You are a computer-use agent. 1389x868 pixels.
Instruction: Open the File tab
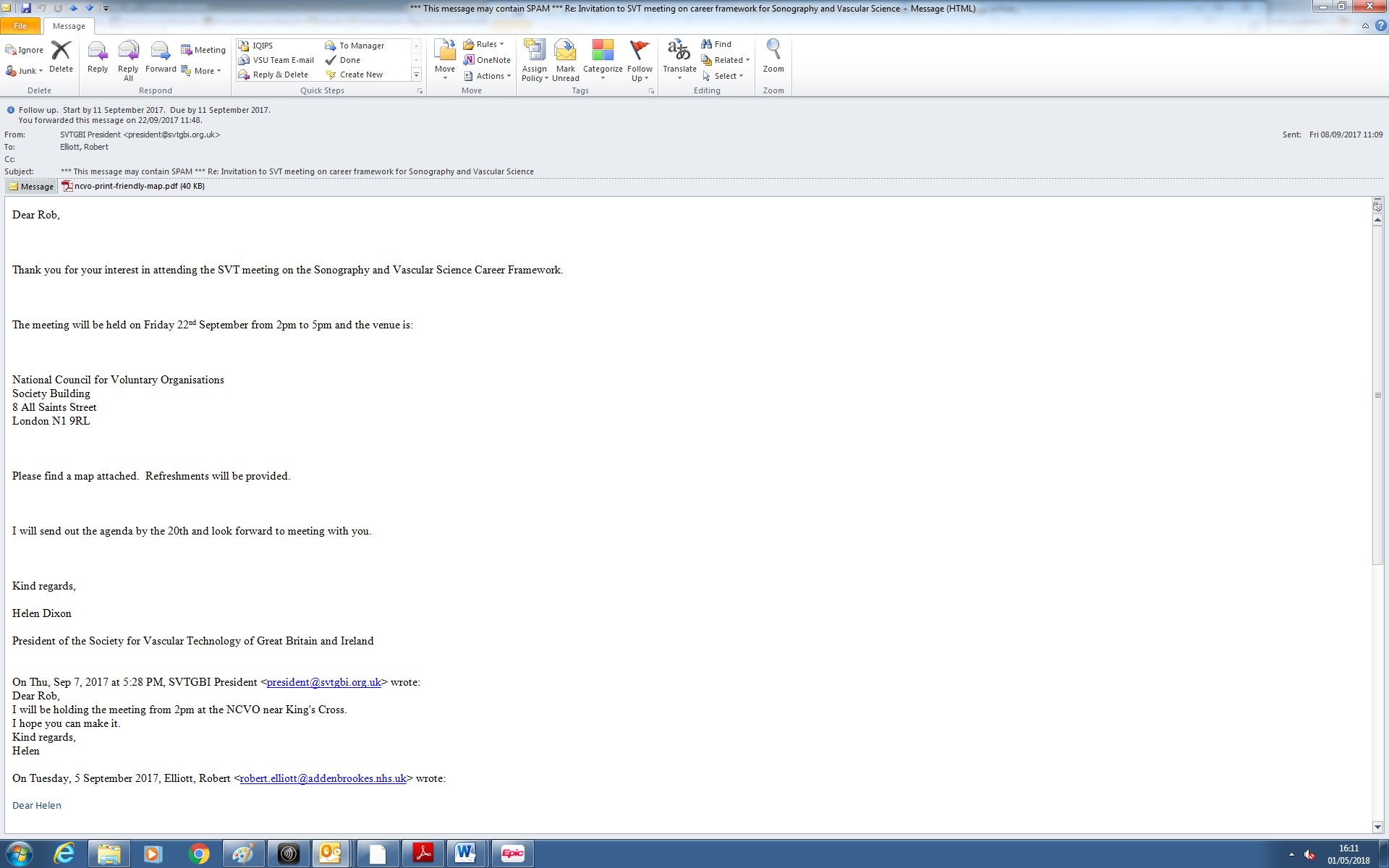pos(20,26)
